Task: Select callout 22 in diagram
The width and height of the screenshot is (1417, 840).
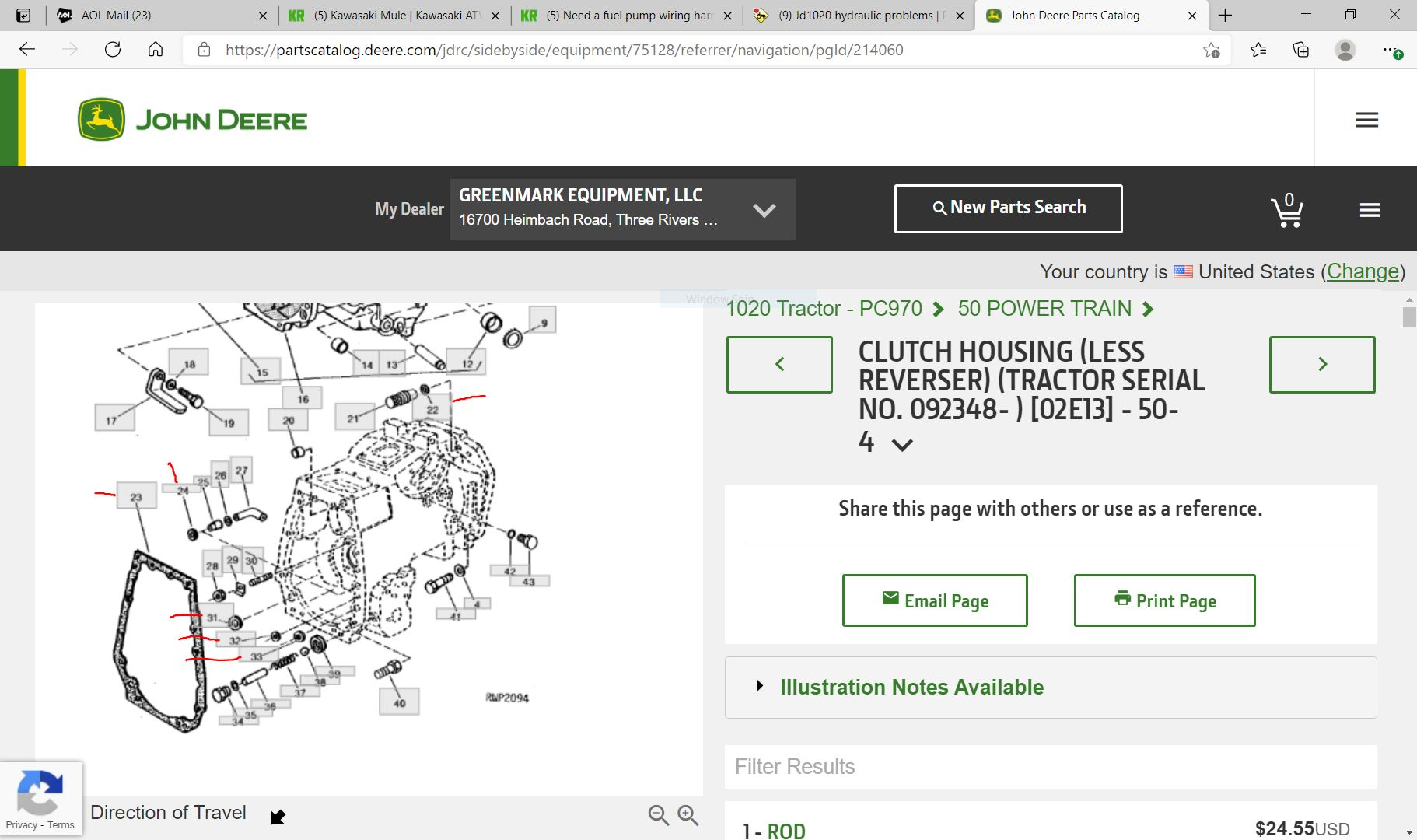Action: coord(432,408)
